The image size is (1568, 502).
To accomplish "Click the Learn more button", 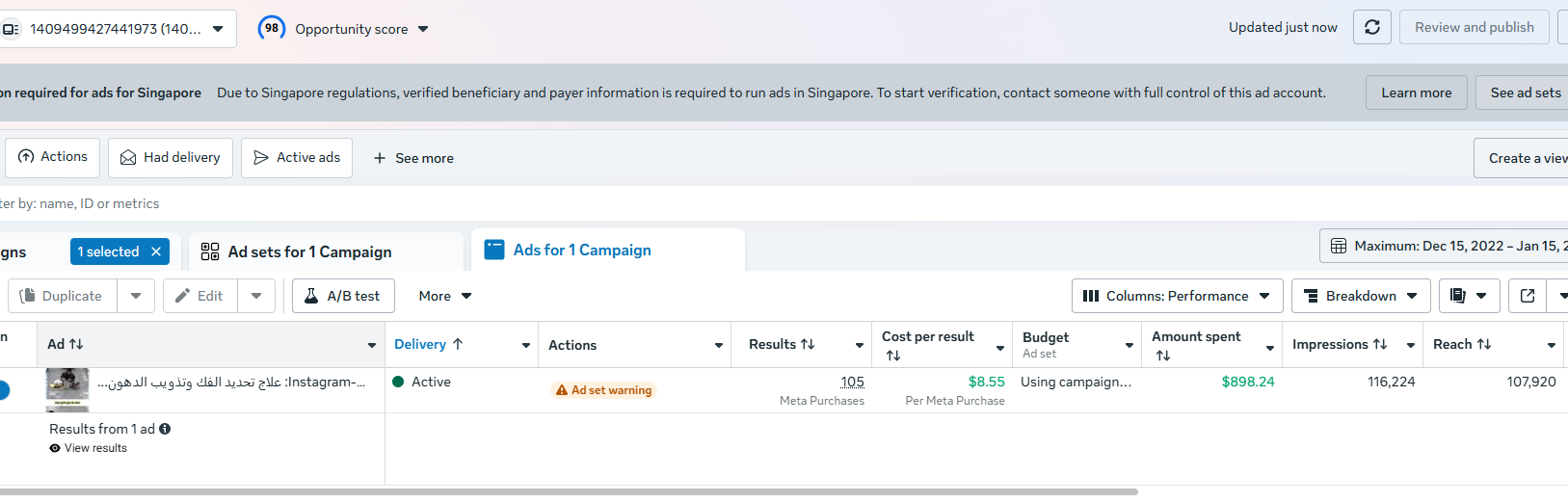I will [x=1416, y=92].
